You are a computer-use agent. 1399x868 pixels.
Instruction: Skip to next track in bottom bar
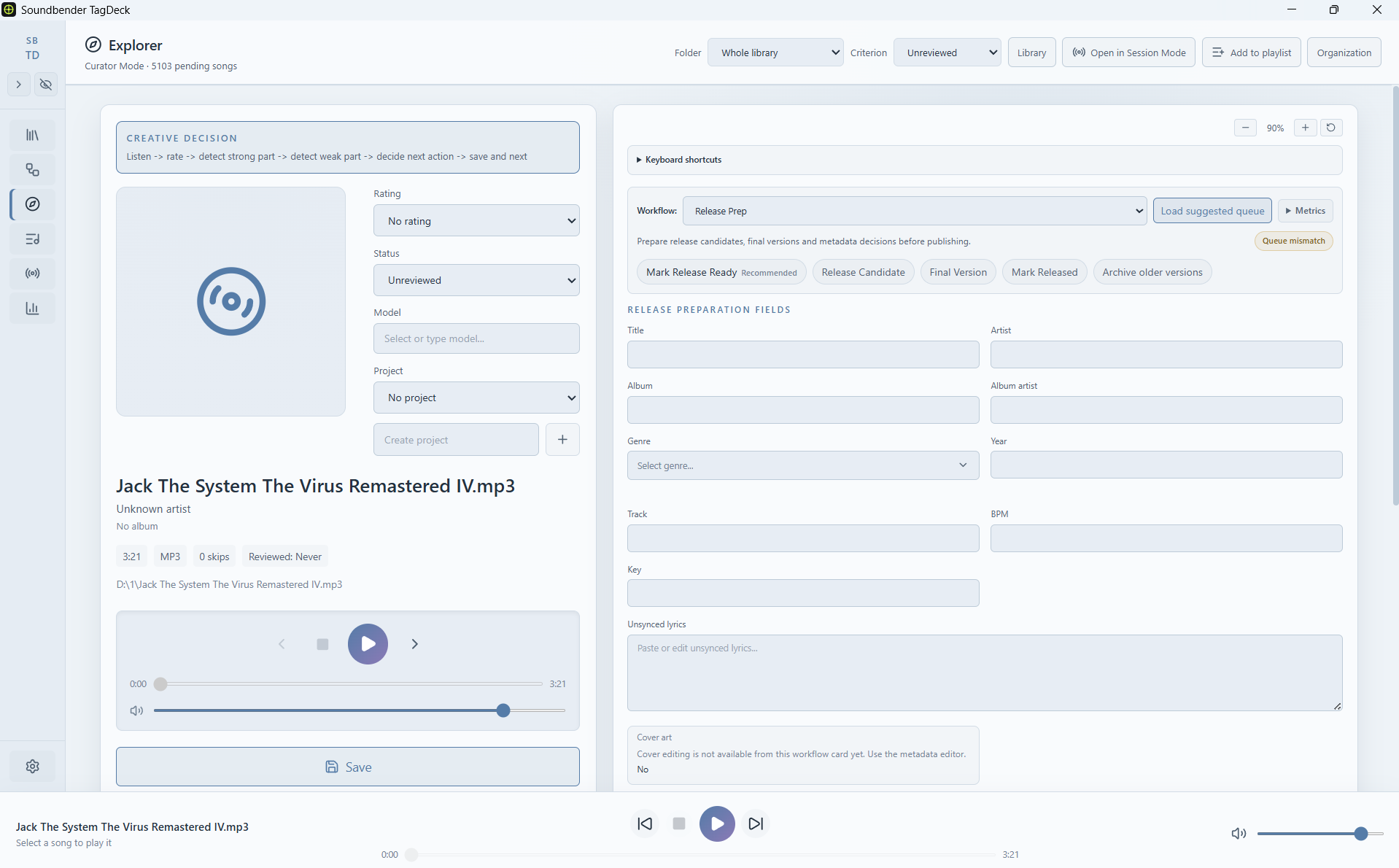coord(756,824)
